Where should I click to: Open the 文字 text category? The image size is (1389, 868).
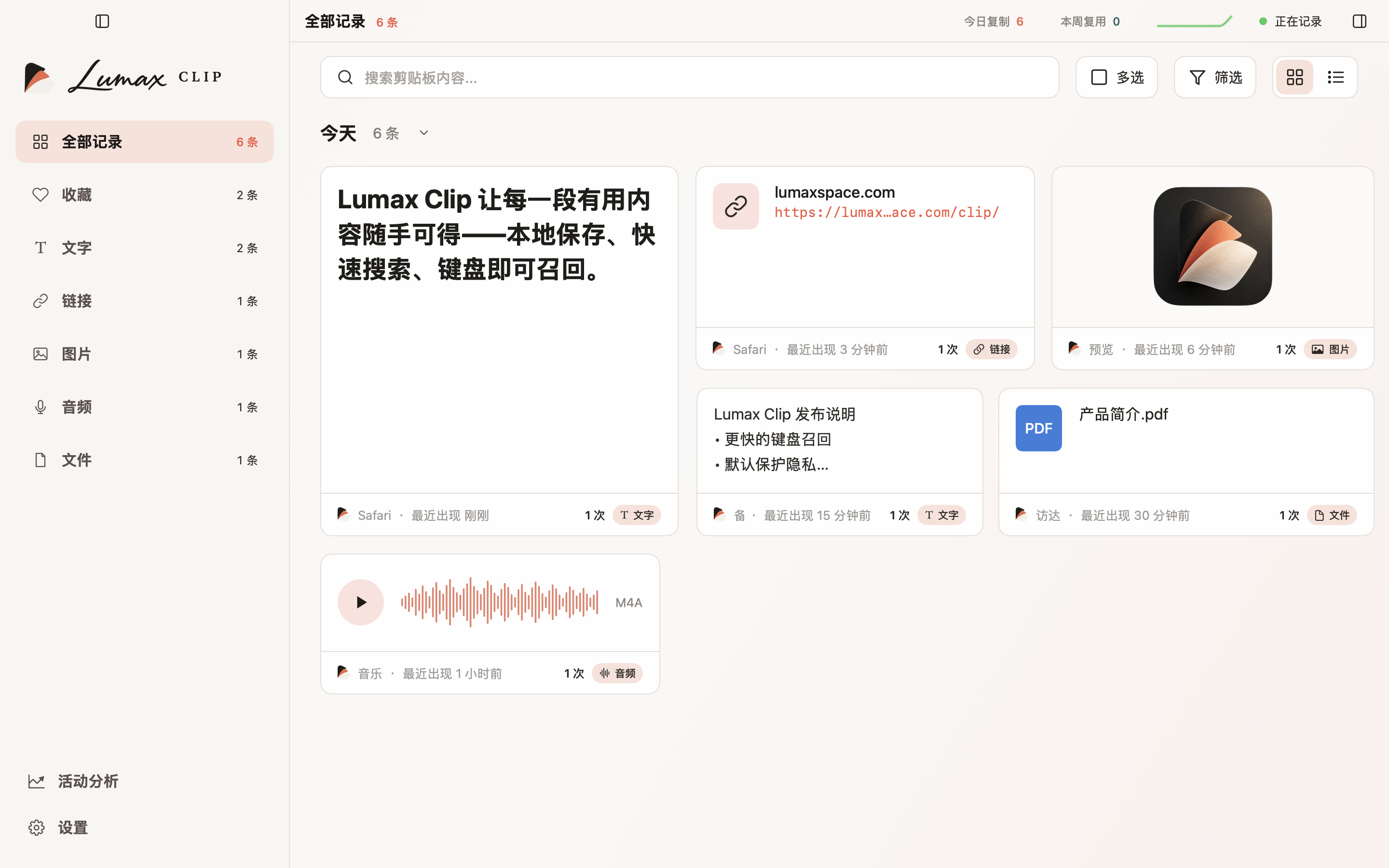tap(145, 248)
